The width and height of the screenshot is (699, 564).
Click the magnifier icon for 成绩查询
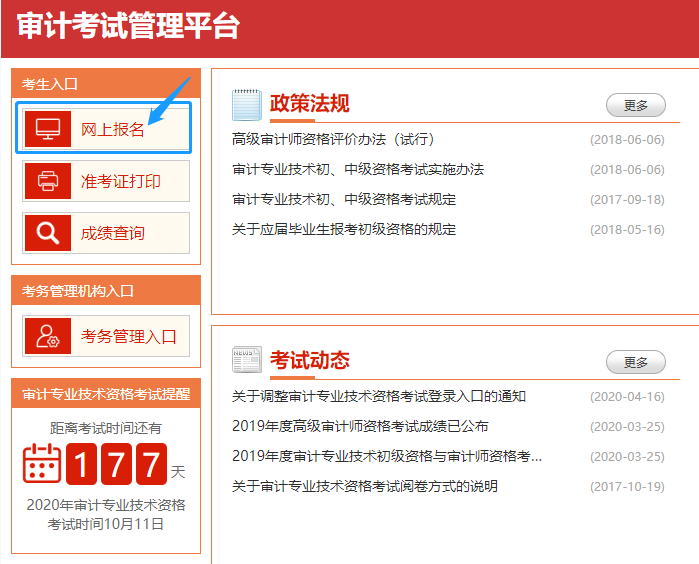coord(47,233)
